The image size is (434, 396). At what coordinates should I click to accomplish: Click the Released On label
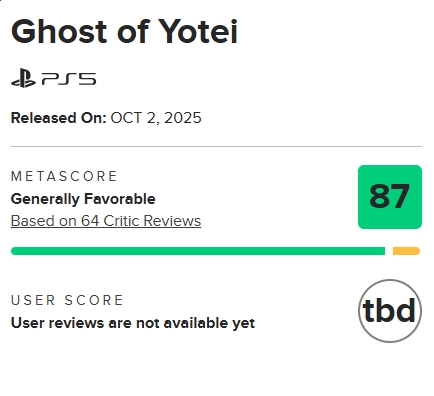(x=58, y=118)
